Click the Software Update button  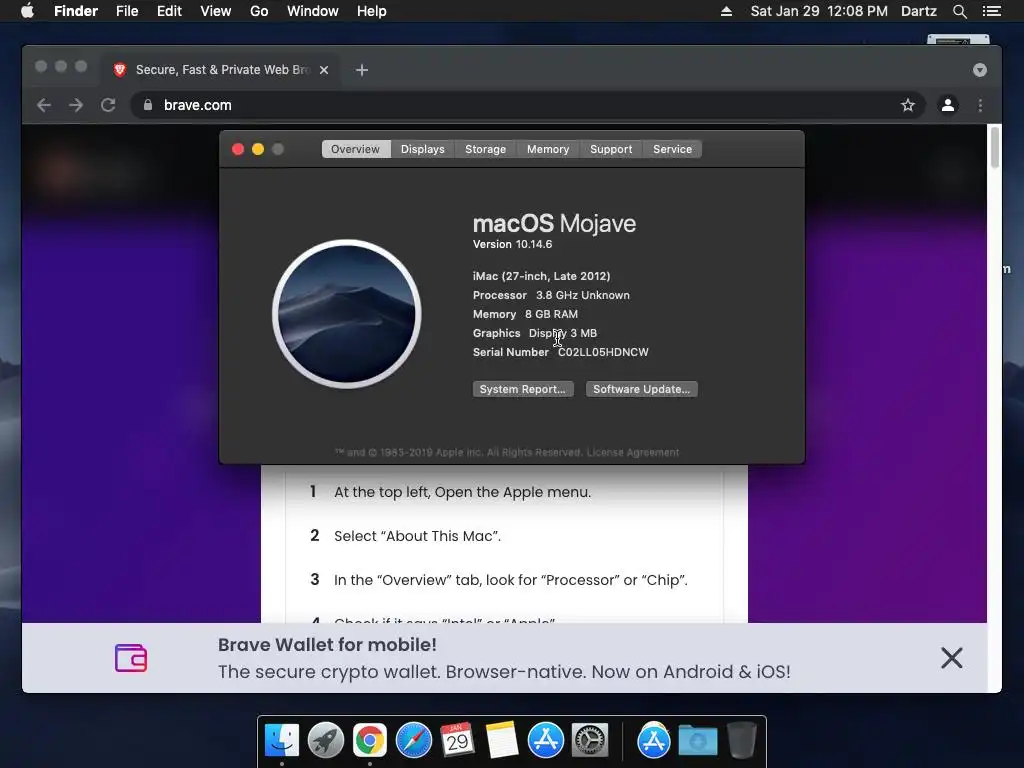tap(641, 389)
